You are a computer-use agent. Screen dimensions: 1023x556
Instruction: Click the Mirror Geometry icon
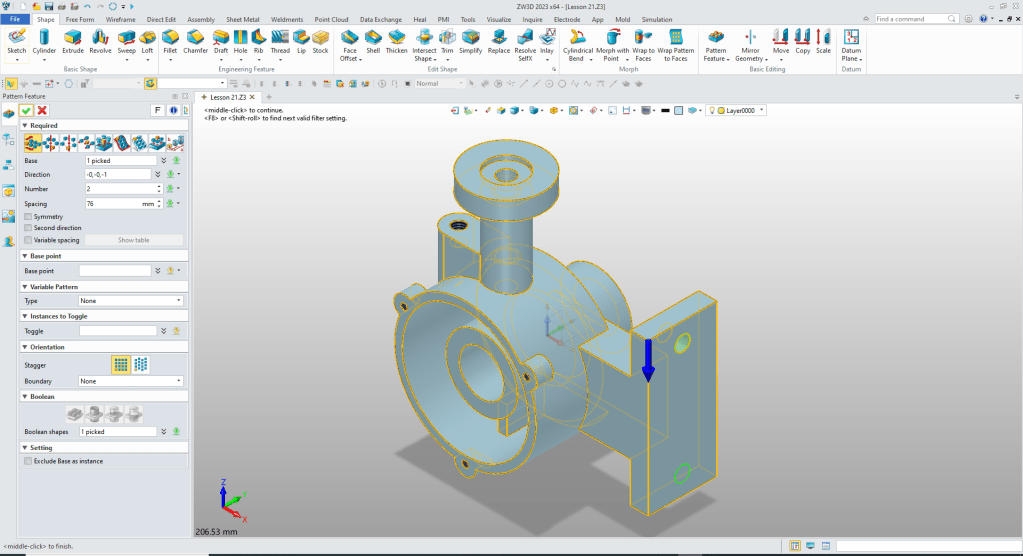749,39
